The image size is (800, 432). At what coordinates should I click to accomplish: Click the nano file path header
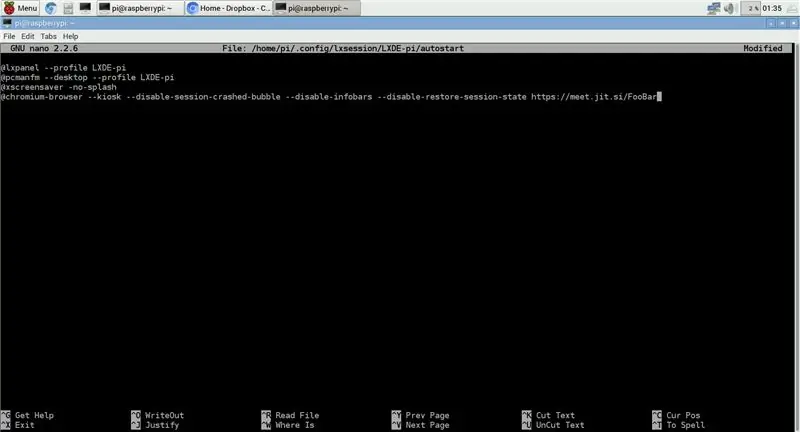coord(343,48)
